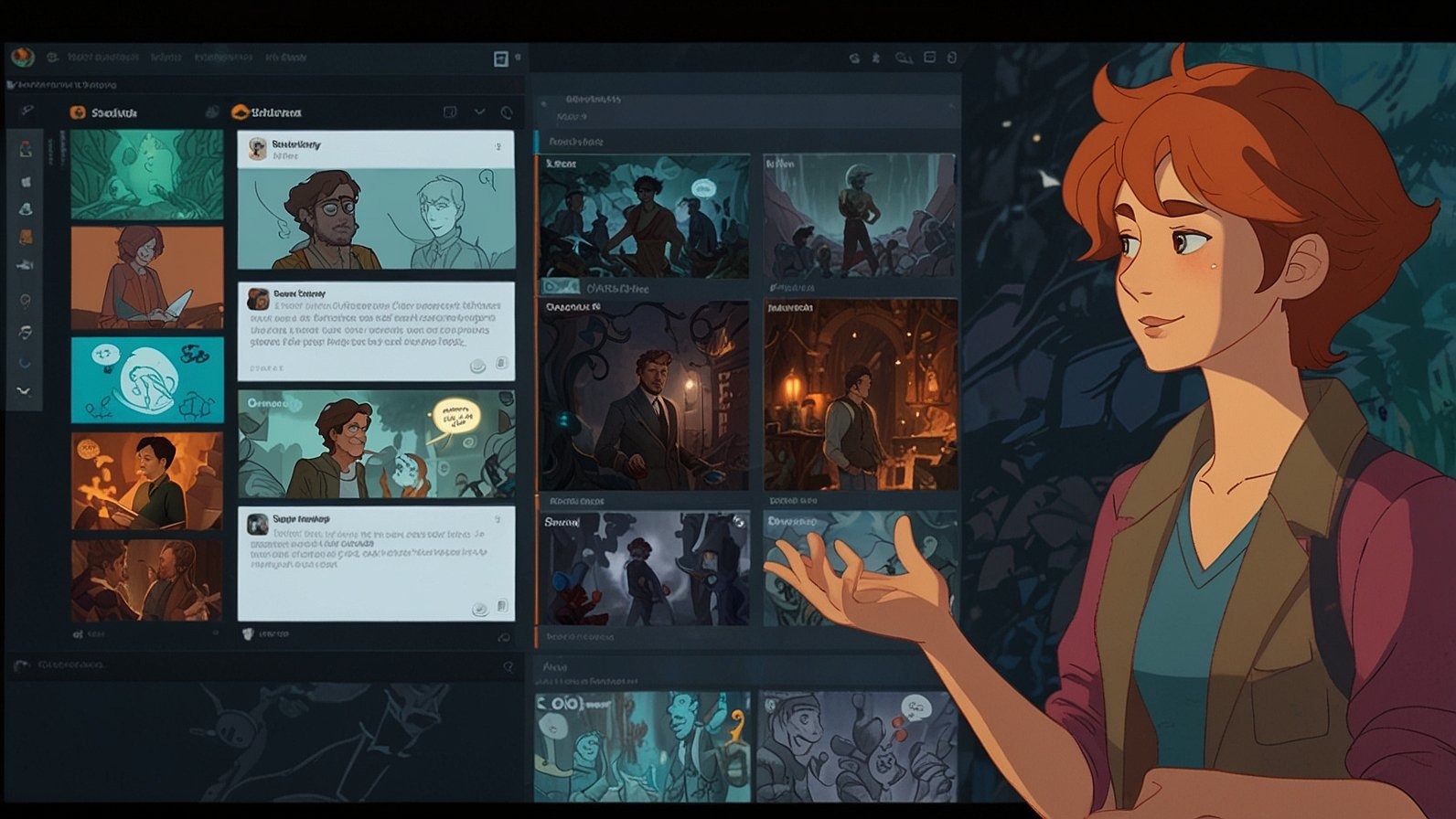Image resolution: width=1456 pixels, height=819 pixels.
Task: Expand the chevron at bottom of left sidebar
Action: [25, 391]
